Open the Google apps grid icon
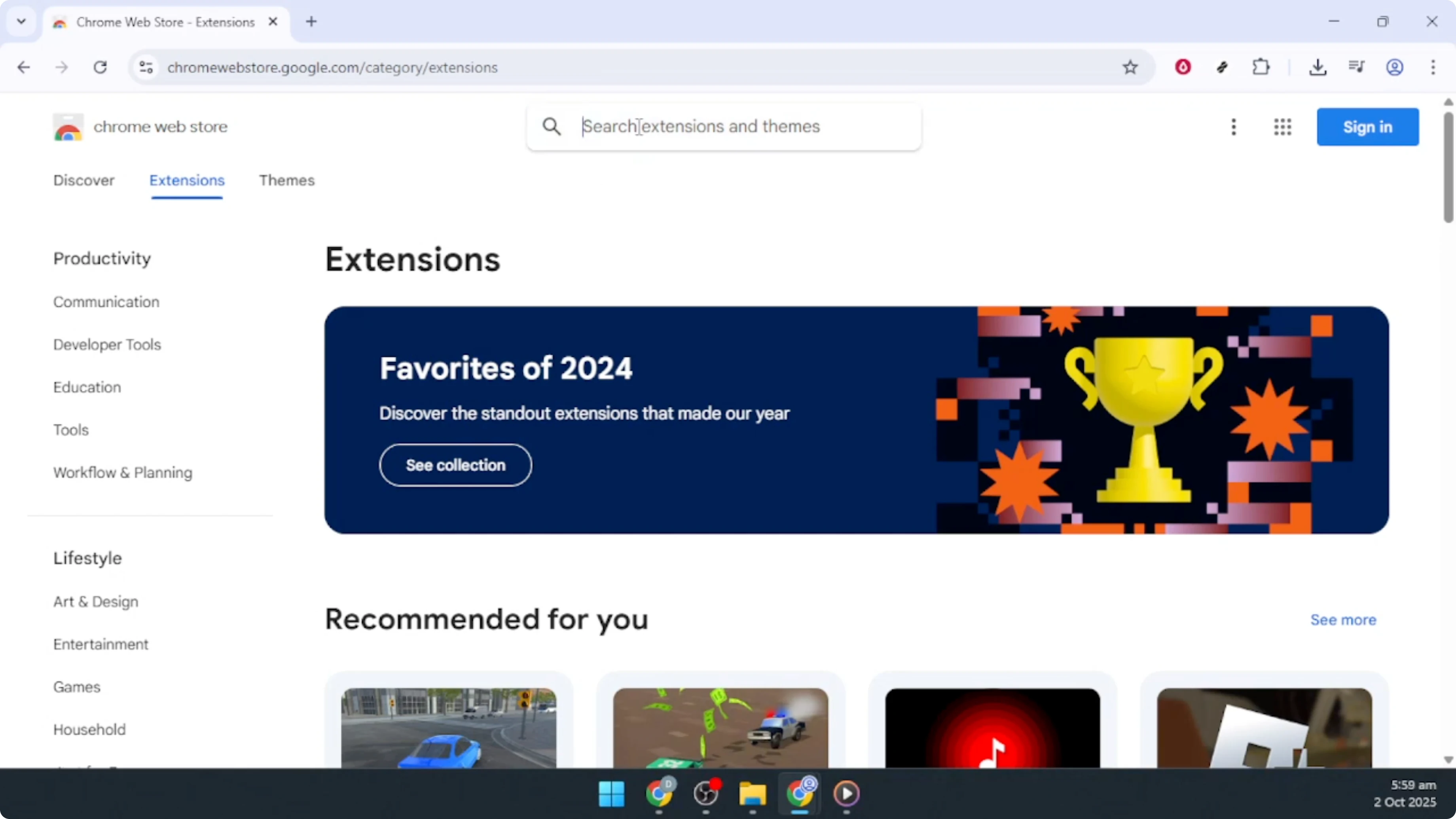 1282,127
